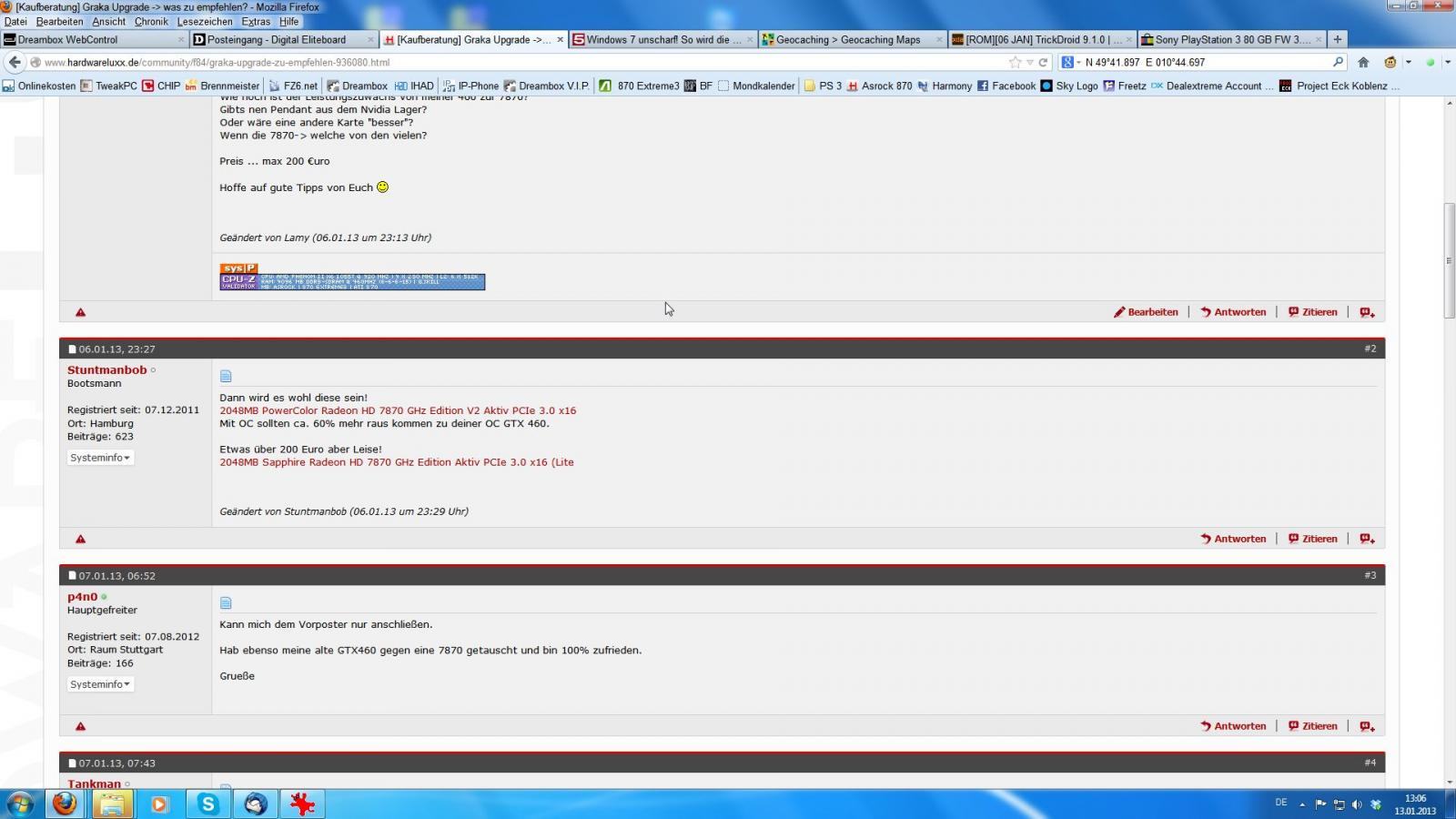Open the Sky Logo bookmark

(1069, 86)
